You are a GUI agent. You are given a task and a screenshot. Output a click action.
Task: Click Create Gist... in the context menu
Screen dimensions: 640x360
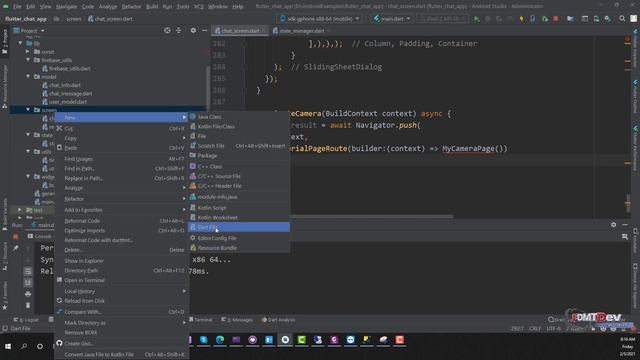click(121, 343)
